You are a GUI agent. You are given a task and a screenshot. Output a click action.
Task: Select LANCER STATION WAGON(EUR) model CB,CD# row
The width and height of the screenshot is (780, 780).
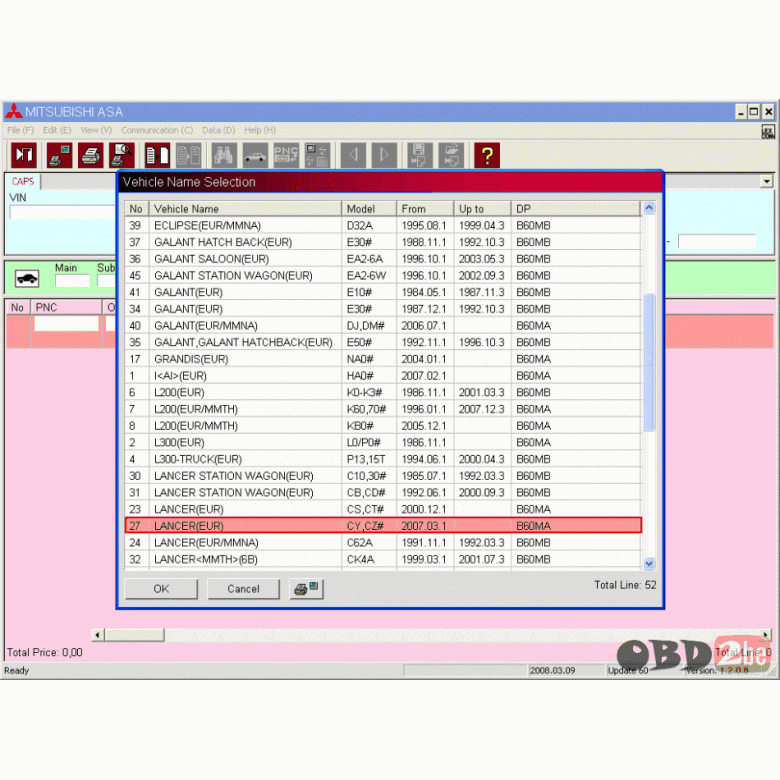(383, 492)
